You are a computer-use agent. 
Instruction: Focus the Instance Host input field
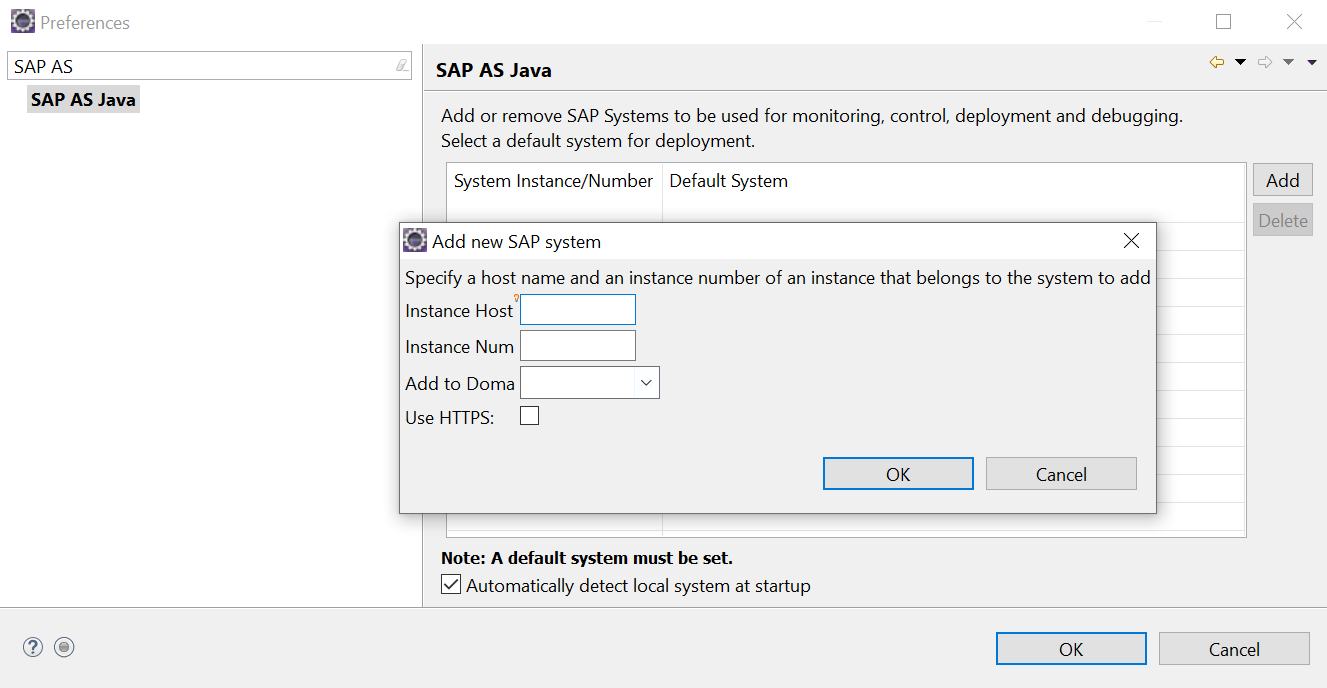coord(578,310)
